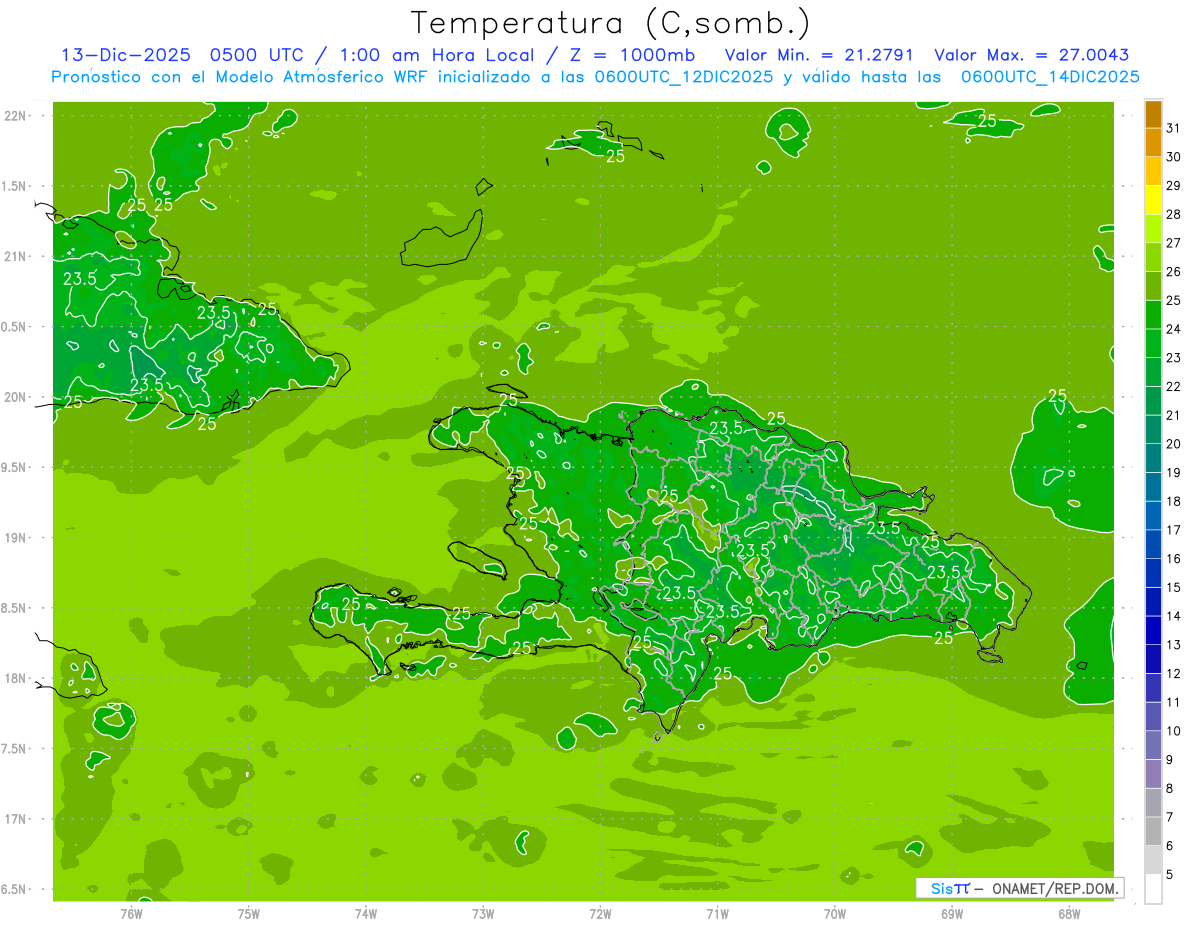Click the 18 value on the color scale

[x=1173, y=502]
